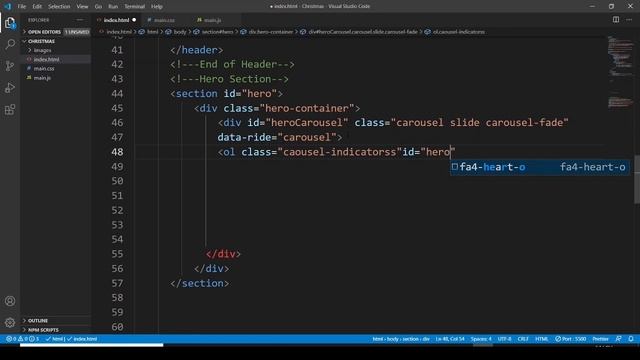Click the 'End of Header' comment line
Viewport: 640px width, 360px height.
pos(232,64)
